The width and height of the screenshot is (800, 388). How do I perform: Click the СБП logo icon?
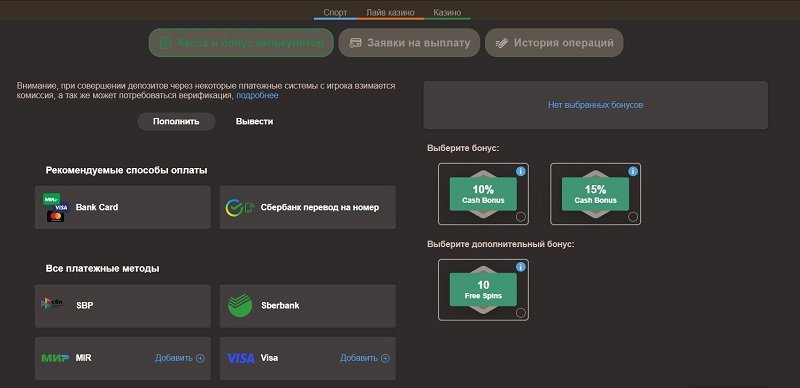pos(52,304)
